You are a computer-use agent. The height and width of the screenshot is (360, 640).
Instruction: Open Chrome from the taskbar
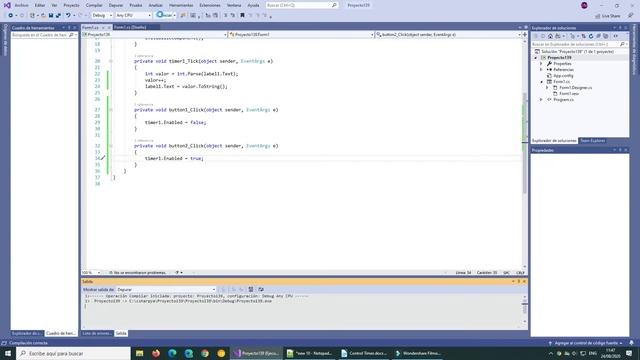(205, 353)
